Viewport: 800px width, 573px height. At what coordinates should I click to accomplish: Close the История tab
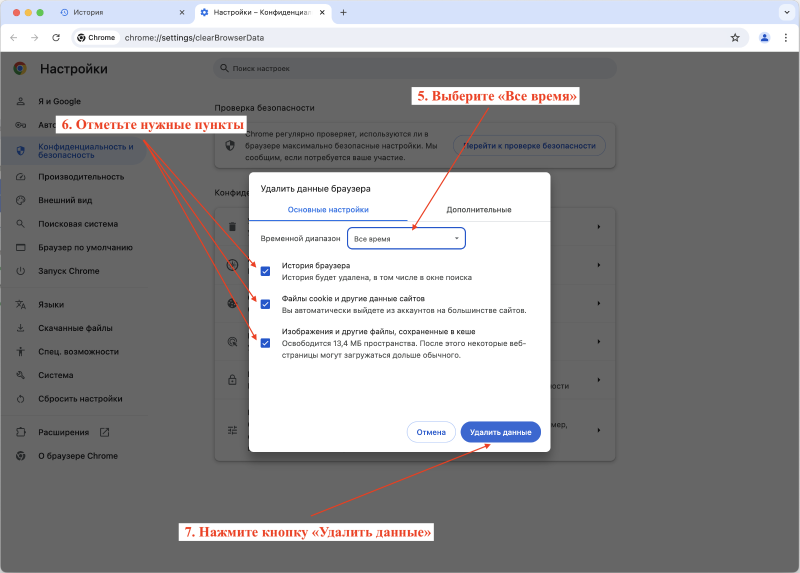[x=182, y=12]
